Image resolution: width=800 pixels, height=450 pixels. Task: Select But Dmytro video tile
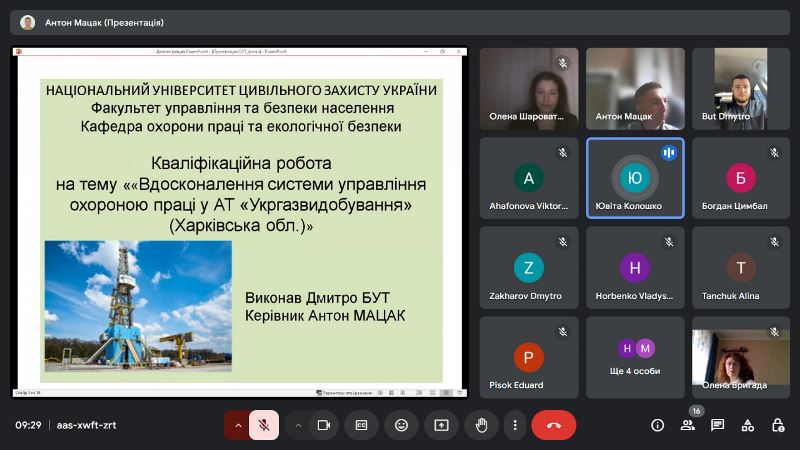pos(741,88)
